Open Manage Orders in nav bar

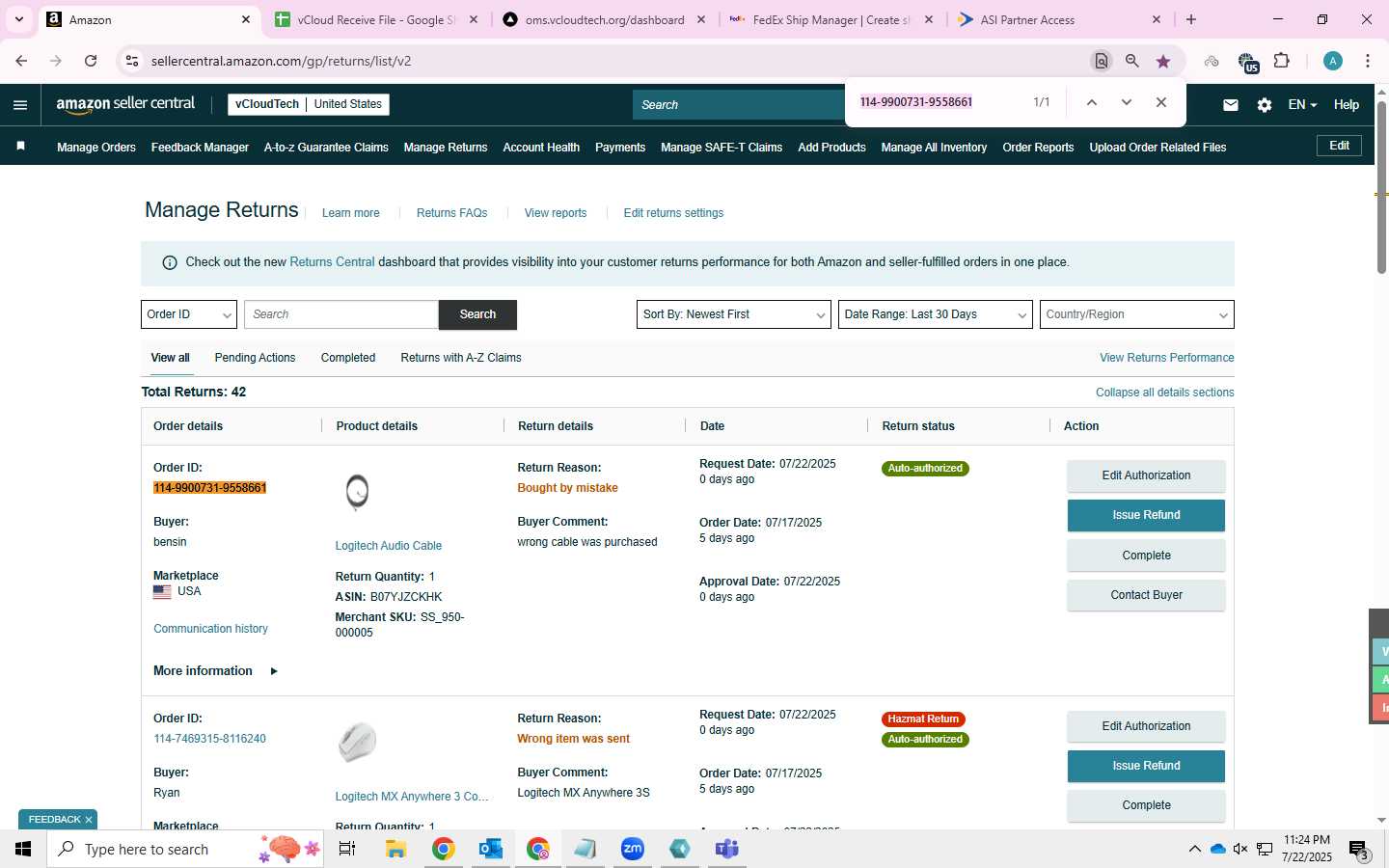click(96, 148)
